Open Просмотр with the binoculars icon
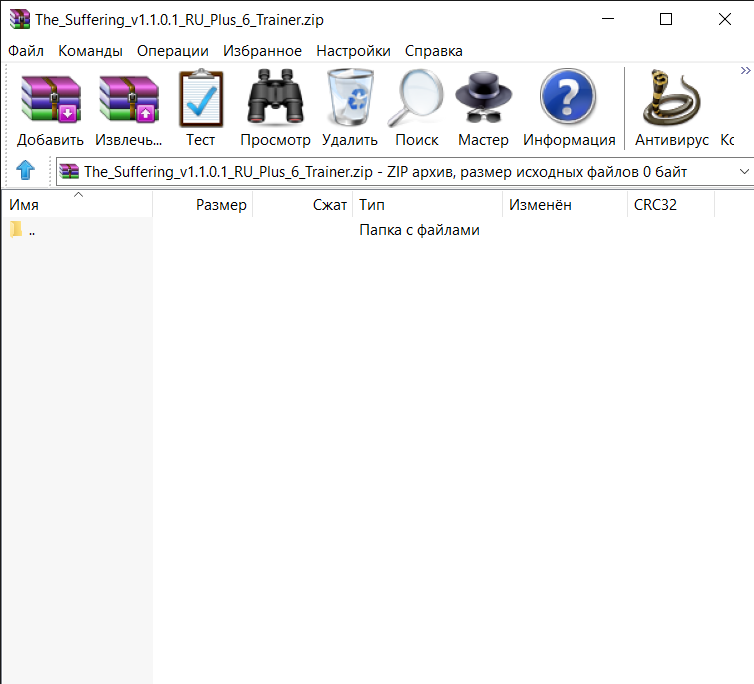 tap(275, 96)
